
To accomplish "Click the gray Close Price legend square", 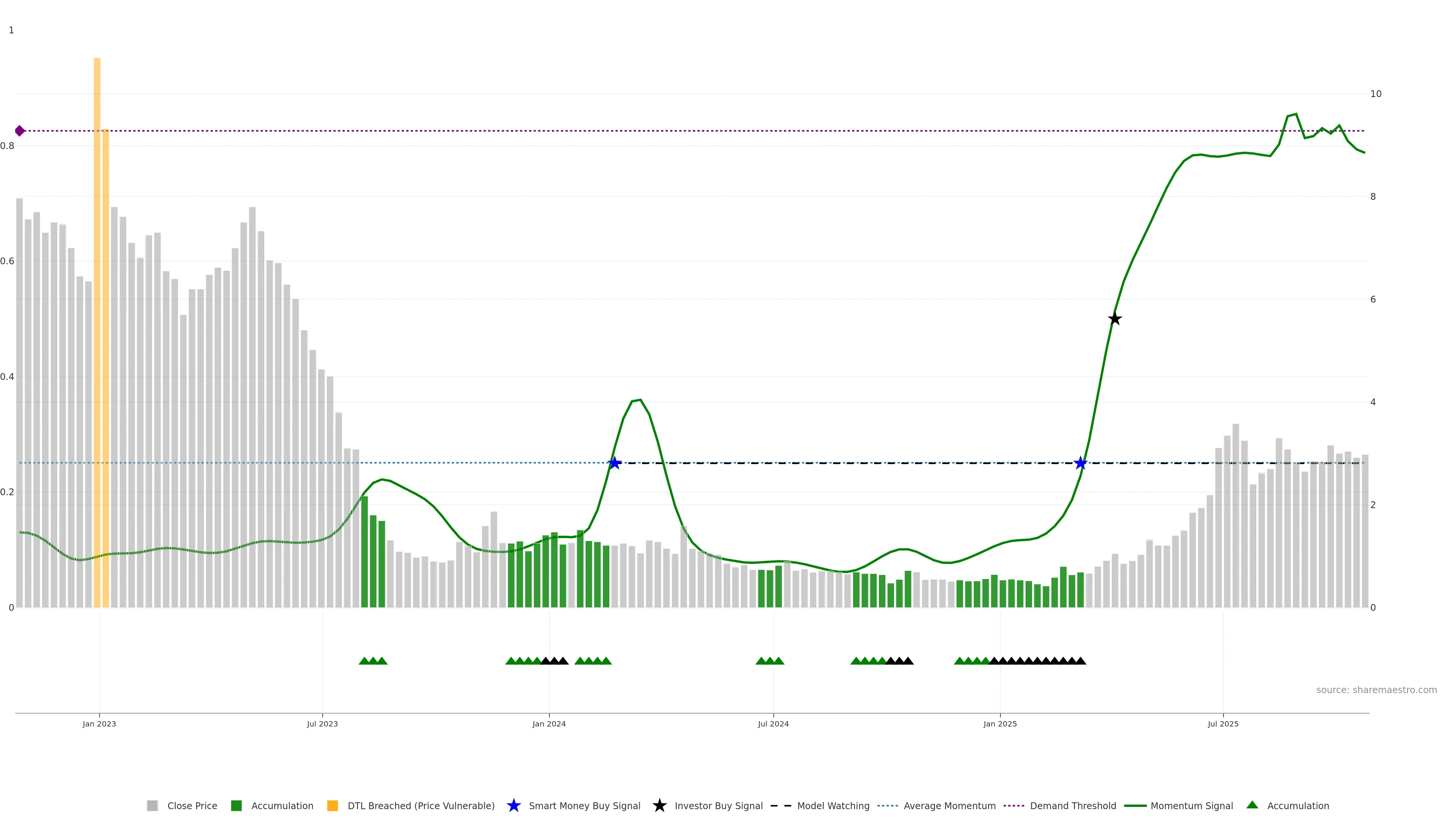I will 152,805.
